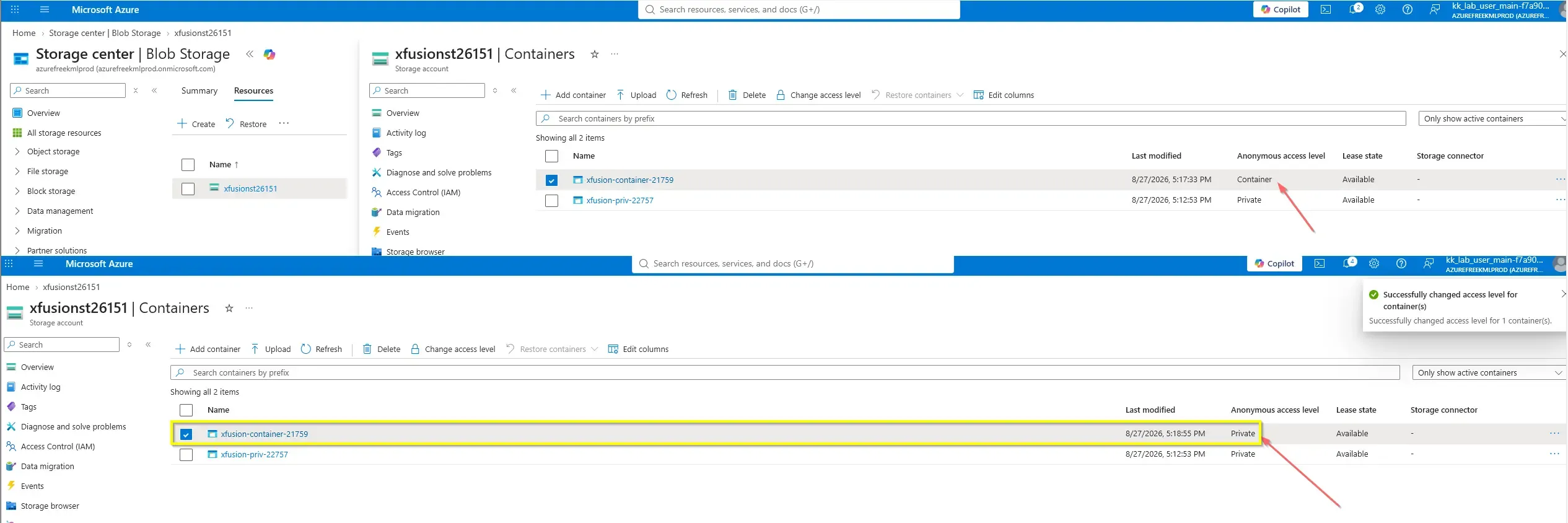Open more commands ellipsis next to Restore
This screenshot has width=1568, height=523.
[x=284, y=123]
